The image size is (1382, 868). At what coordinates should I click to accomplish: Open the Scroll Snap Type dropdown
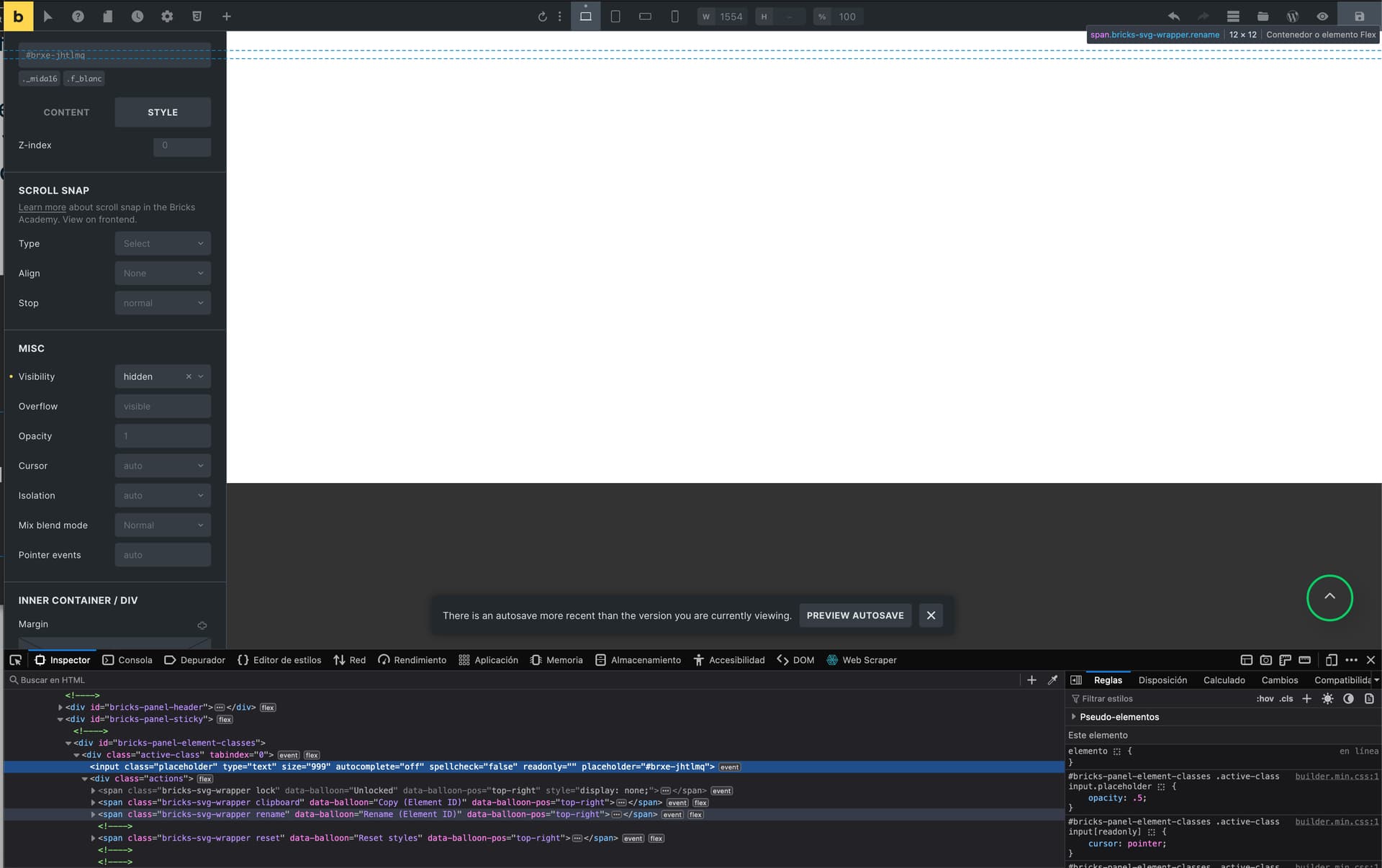163,243
